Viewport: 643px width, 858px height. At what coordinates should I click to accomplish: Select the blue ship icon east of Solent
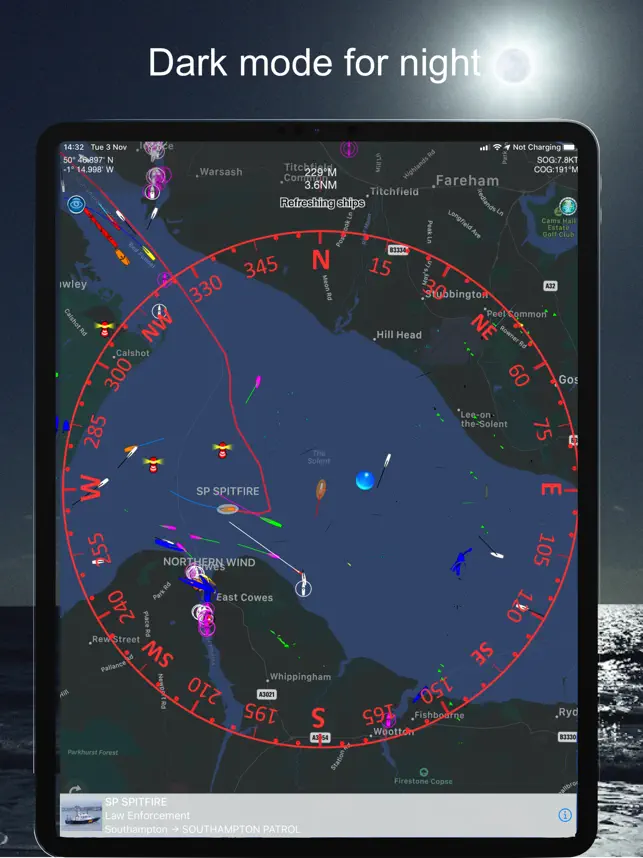[x=461, y=561]
